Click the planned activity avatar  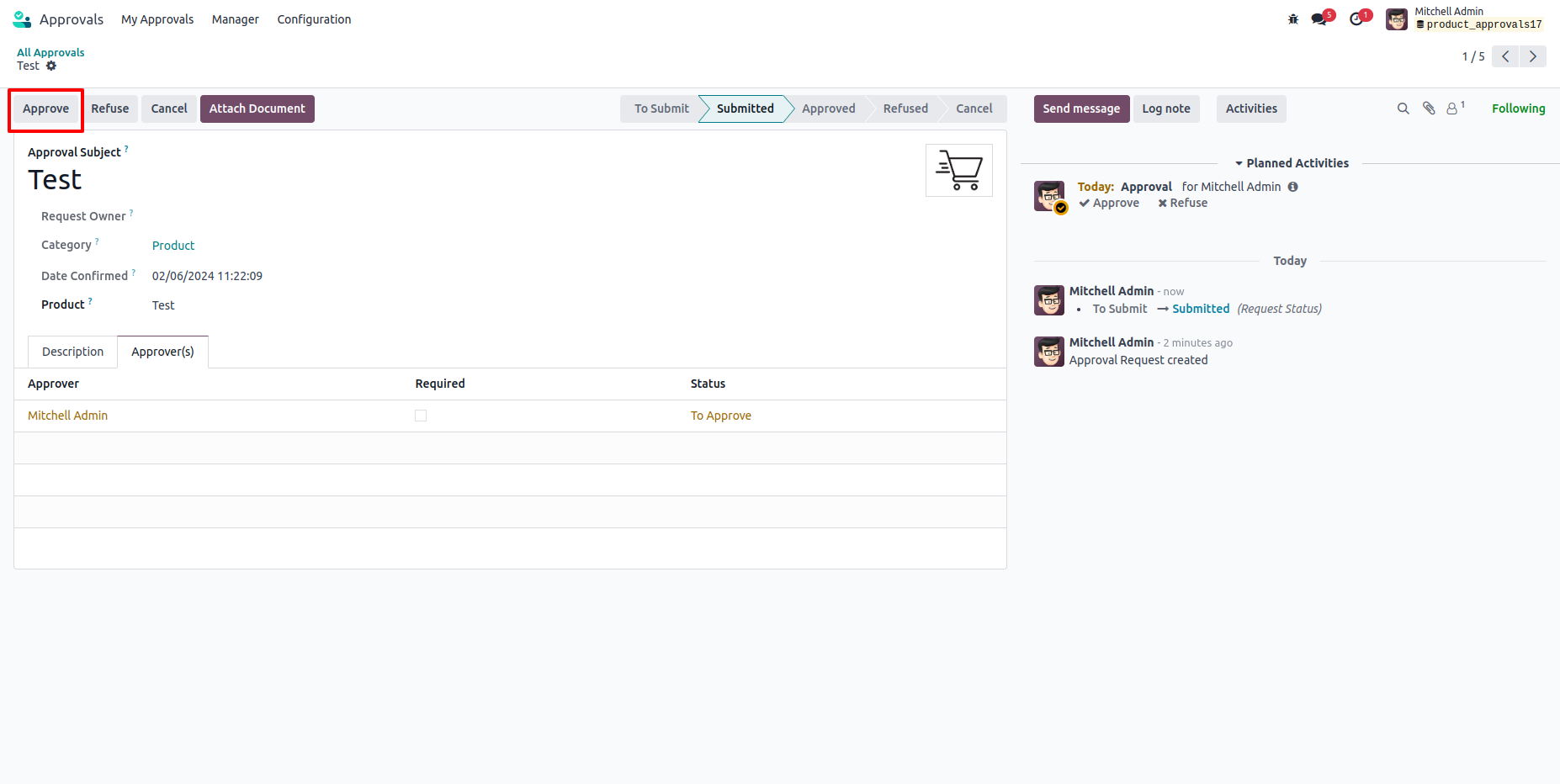1049,196
